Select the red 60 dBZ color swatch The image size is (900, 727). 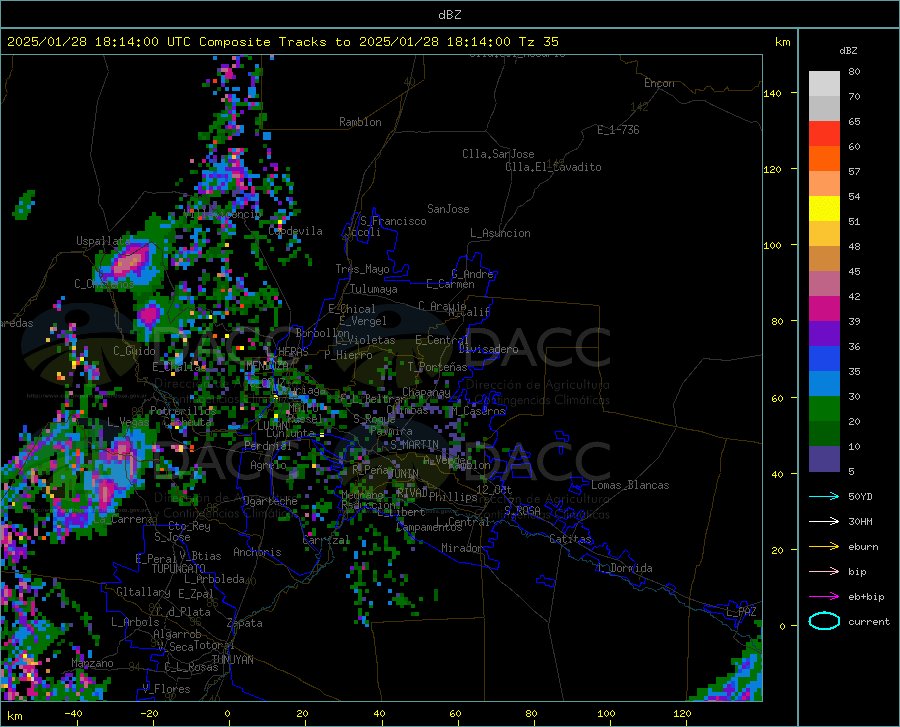824,134
